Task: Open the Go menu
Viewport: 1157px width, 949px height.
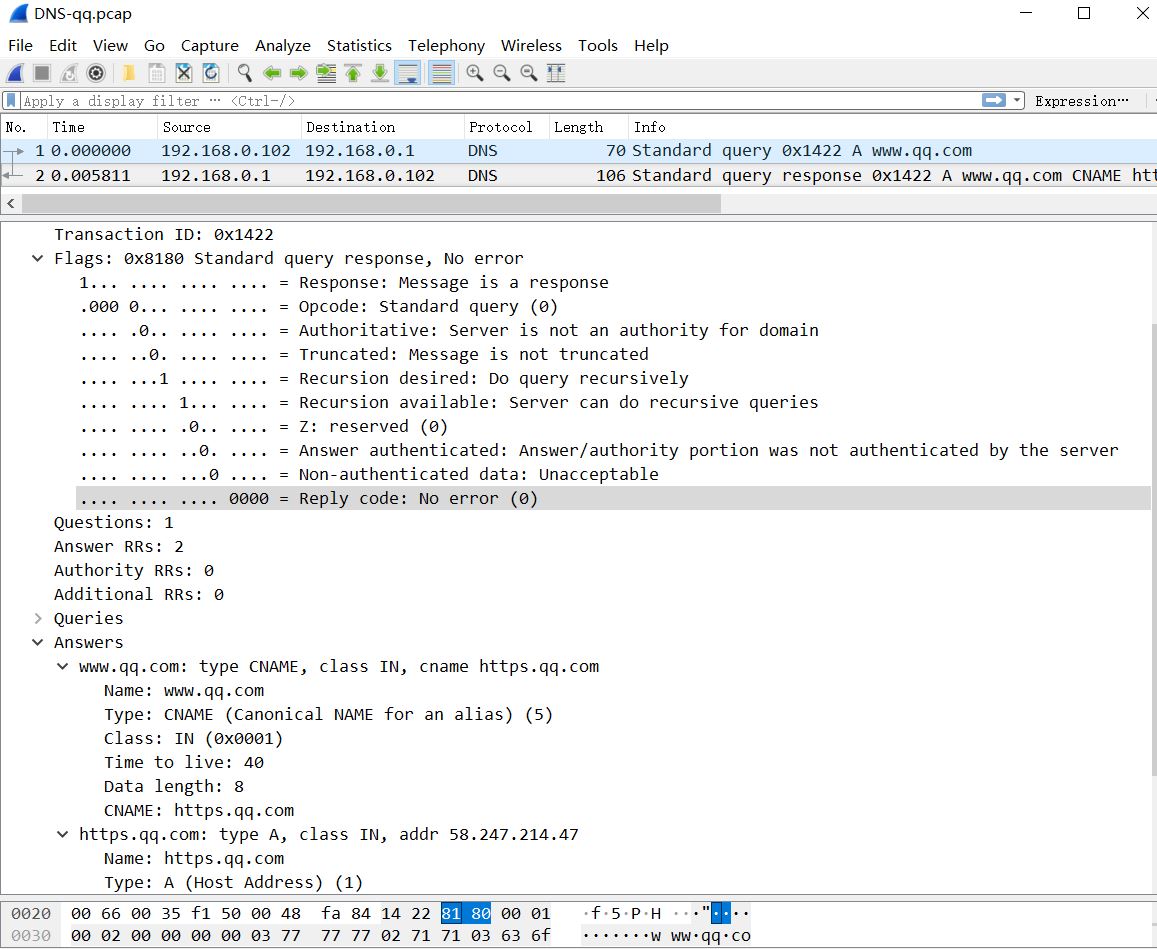Action: tap(154, 46)
